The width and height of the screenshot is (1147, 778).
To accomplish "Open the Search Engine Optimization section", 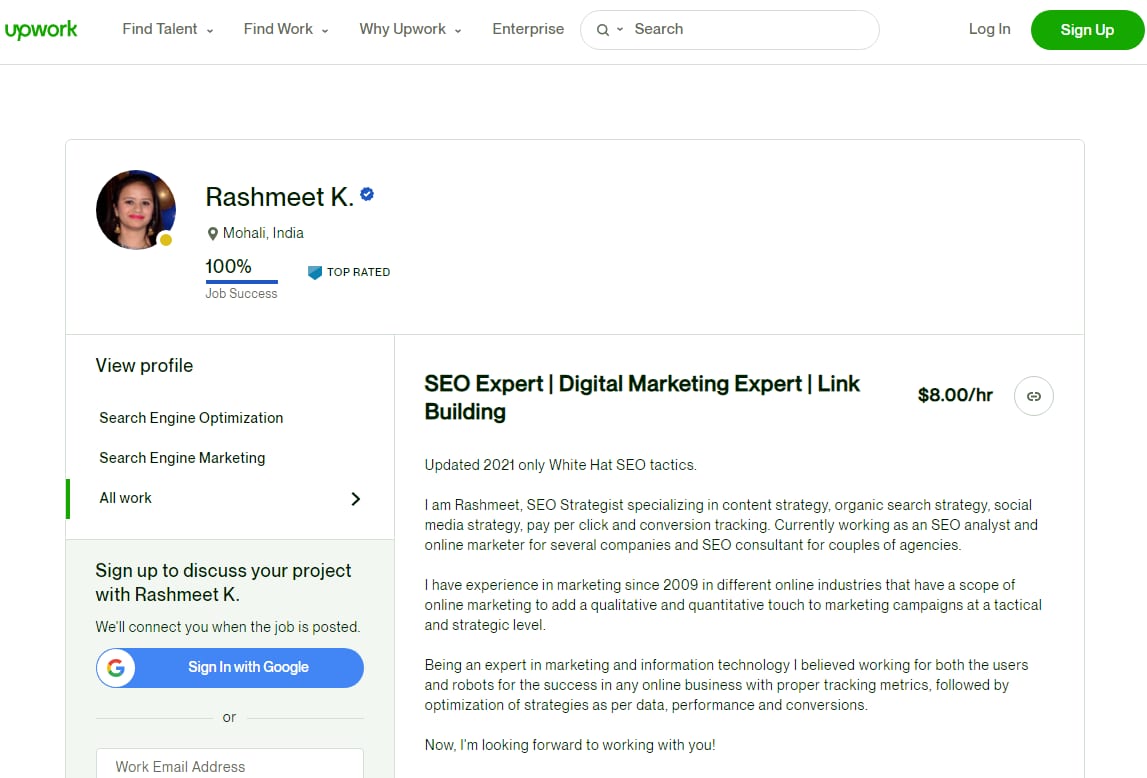I will pos(190,417).
